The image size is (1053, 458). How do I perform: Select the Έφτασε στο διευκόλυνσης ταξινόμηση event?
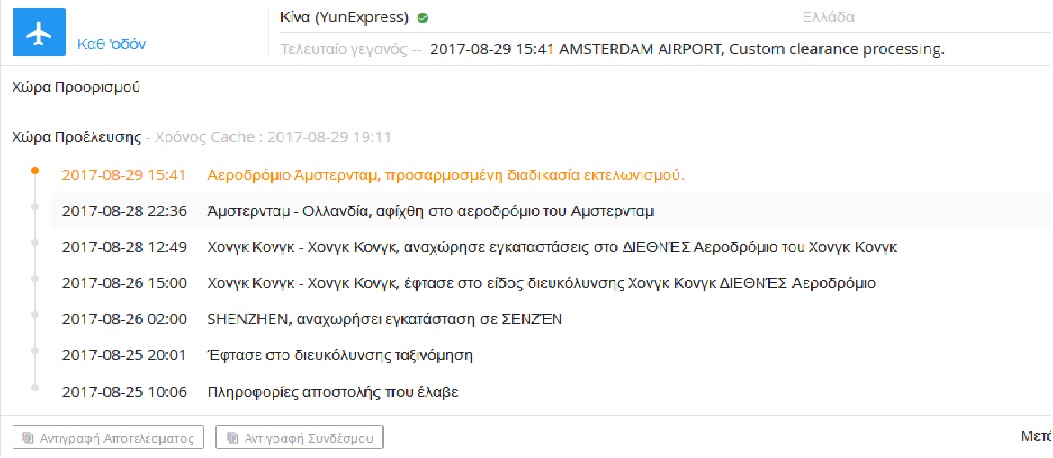339,355
